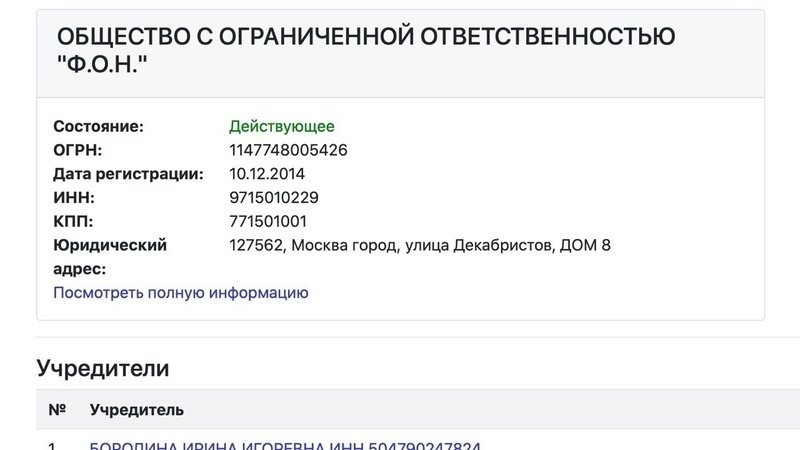Click the "Дата регистрации:" label
This screenshot has height=450, width=800.
point(128,174)
